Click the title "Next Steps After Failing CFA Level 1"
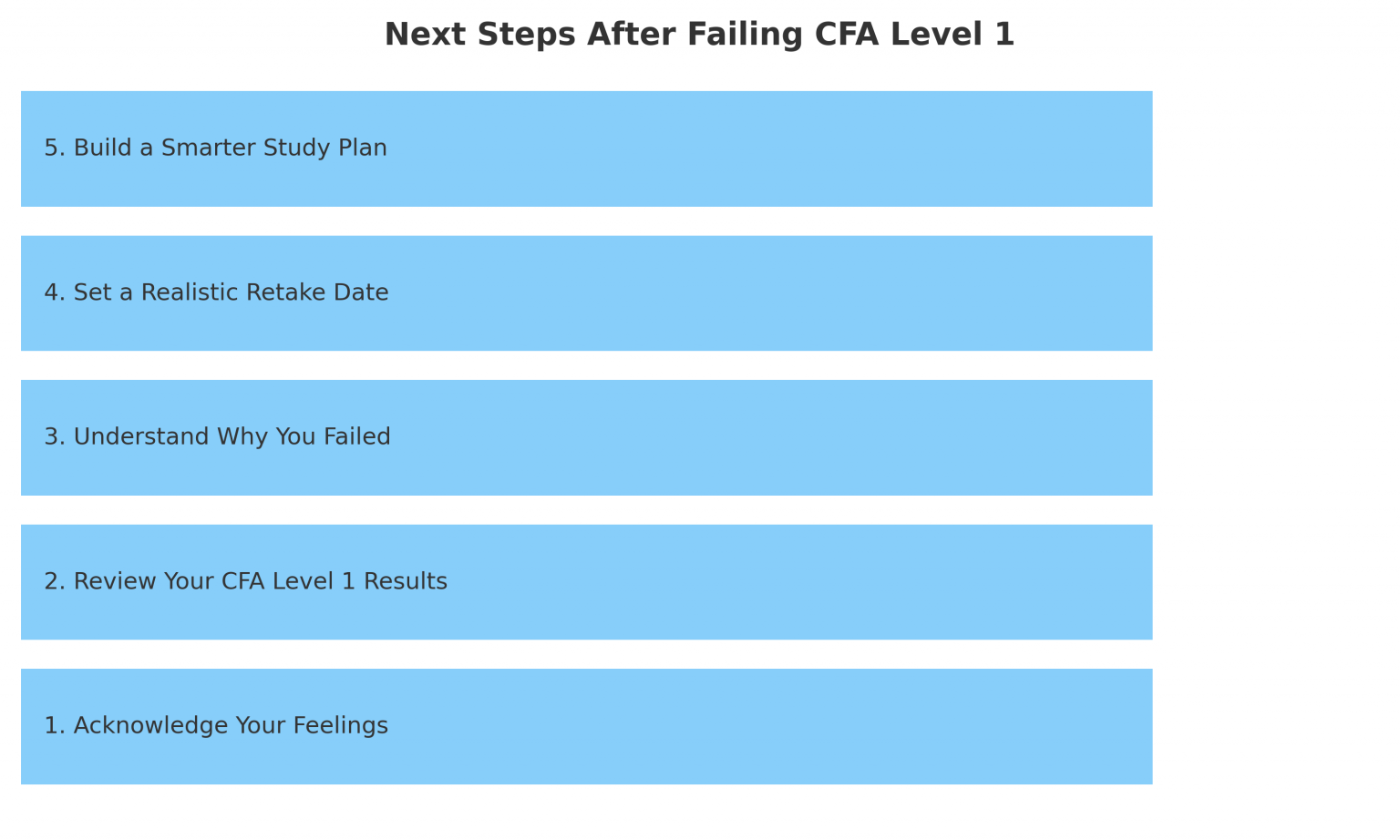 (x=699, y=35)
